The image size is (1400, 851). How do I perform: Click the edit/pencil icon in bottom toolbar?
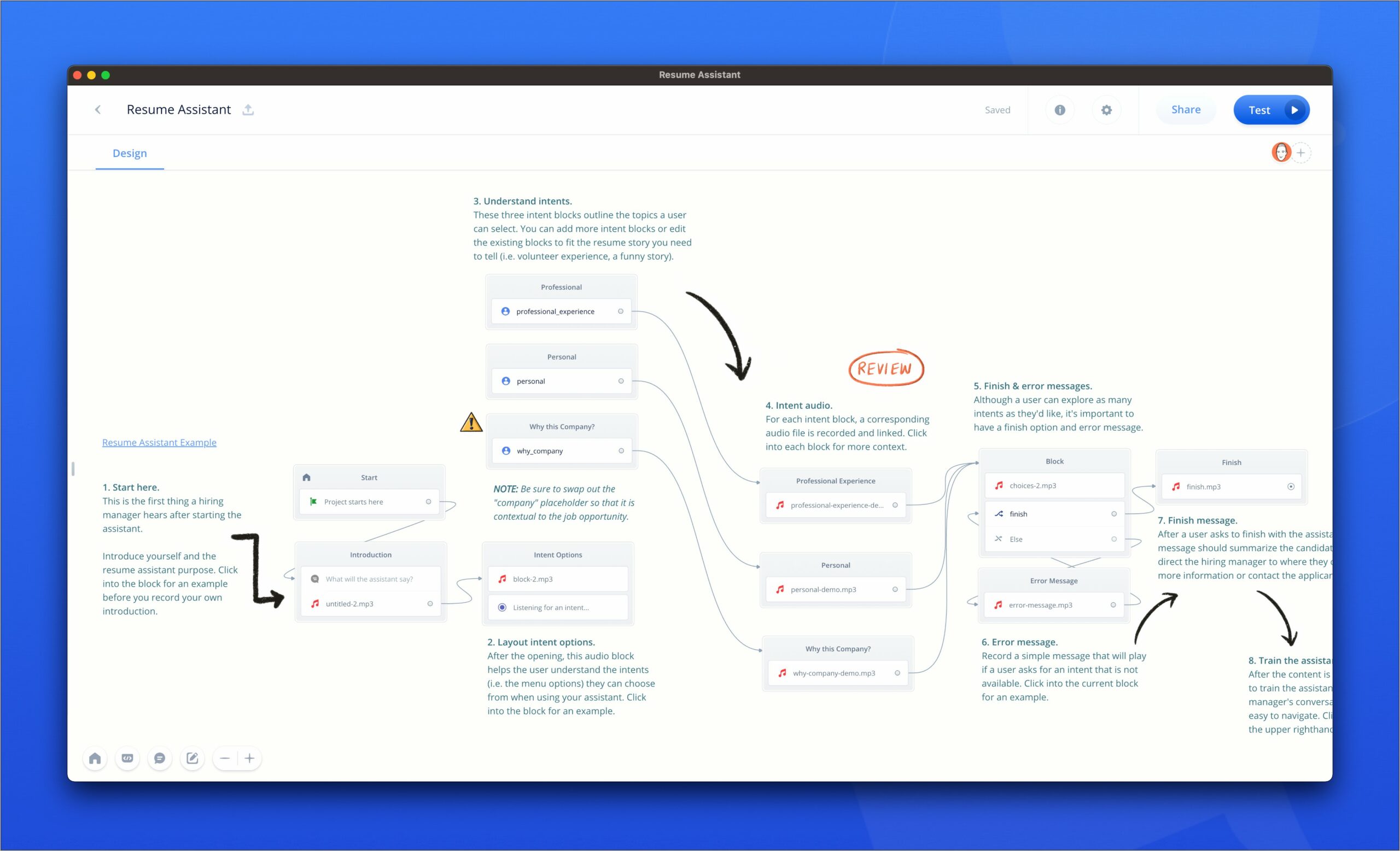193,758
